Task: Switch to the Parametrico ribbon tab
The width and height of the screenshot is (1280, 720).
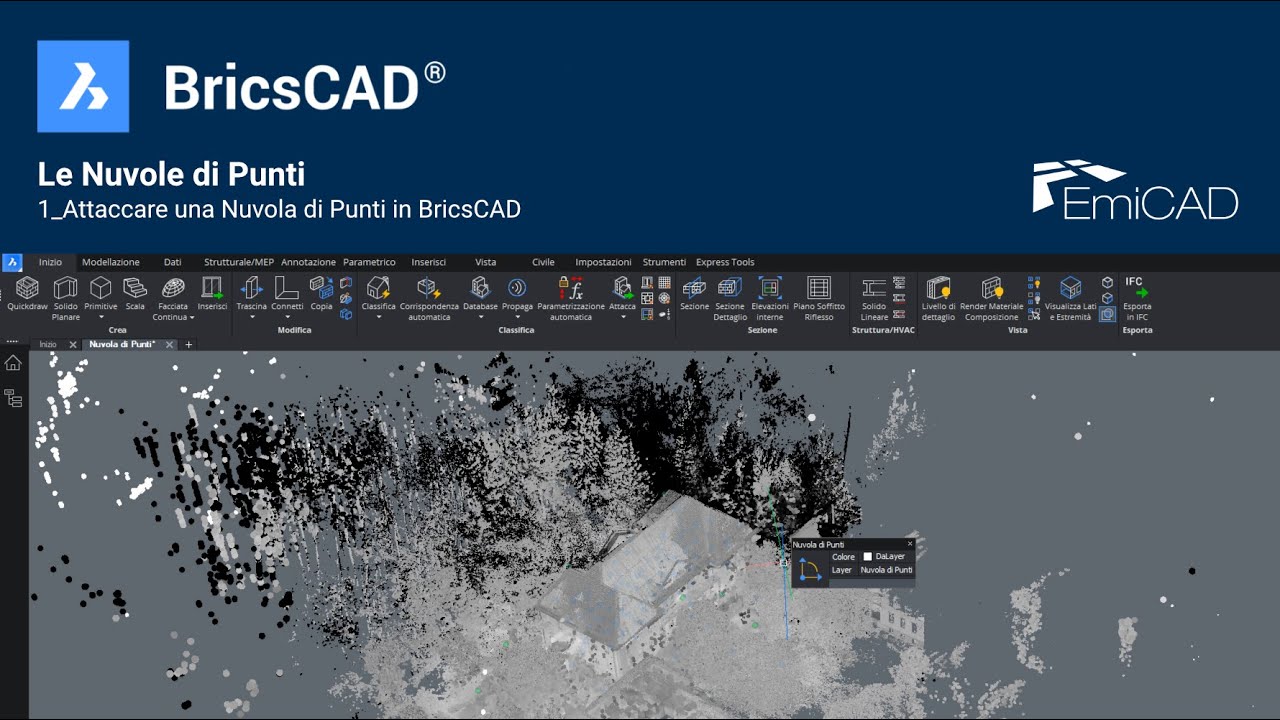Action: coord(369,262)
